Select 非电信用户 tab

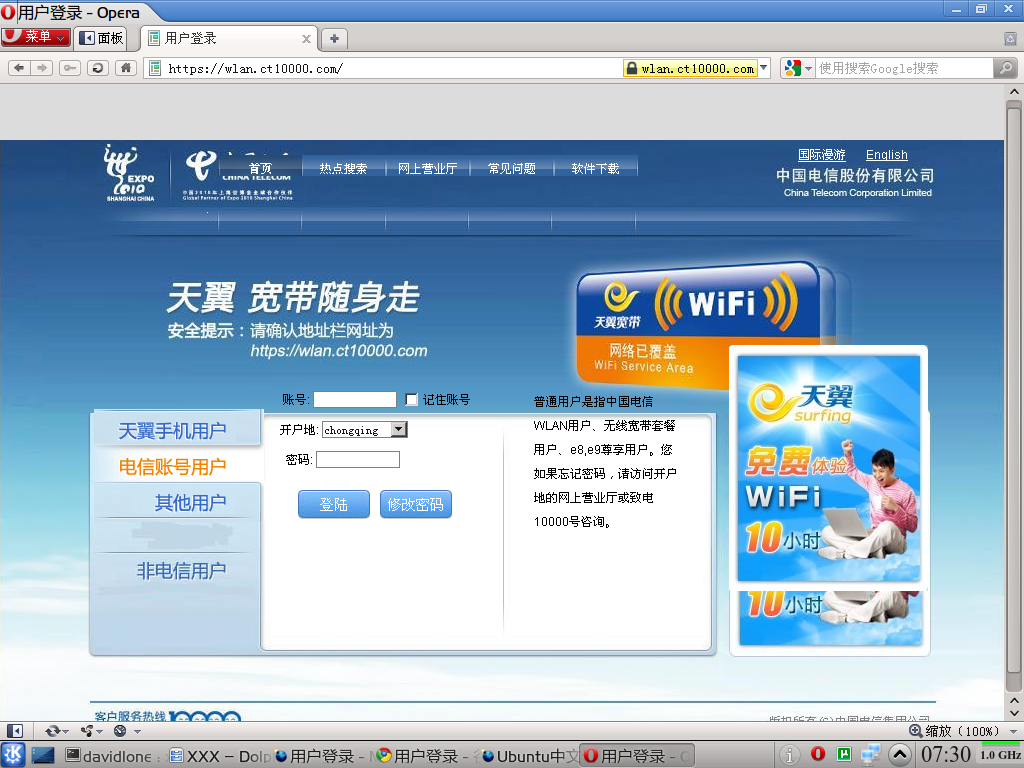coord(181,571)
